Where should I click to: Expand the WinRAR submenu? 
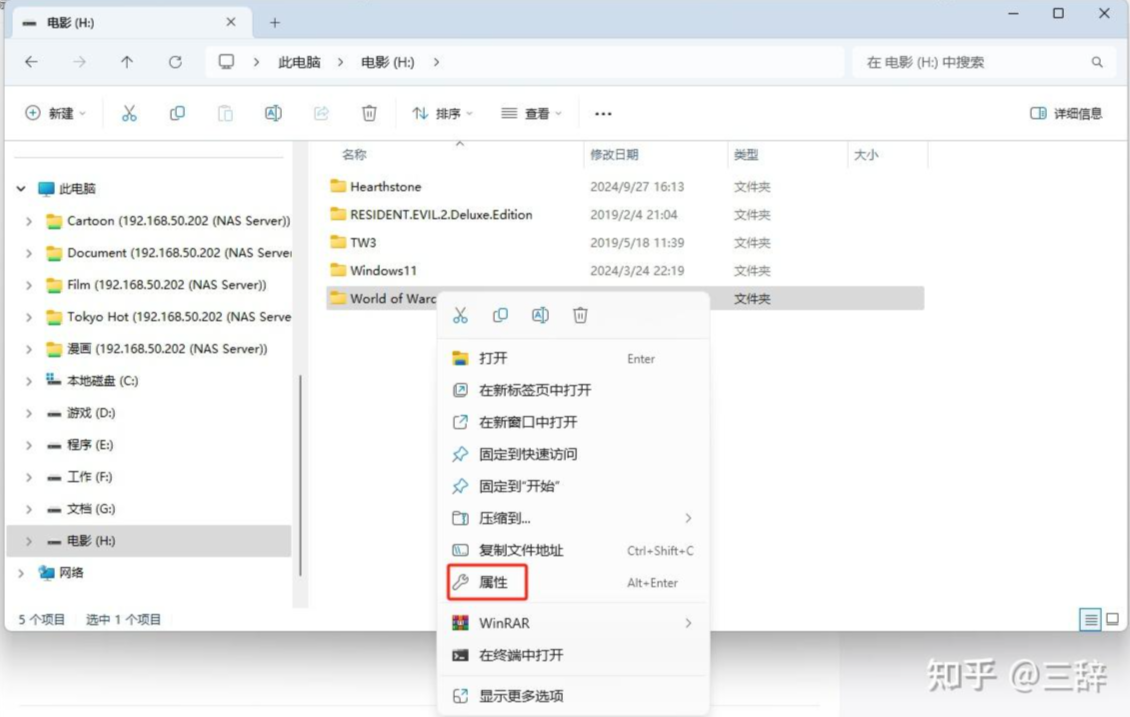coord(688,623)
